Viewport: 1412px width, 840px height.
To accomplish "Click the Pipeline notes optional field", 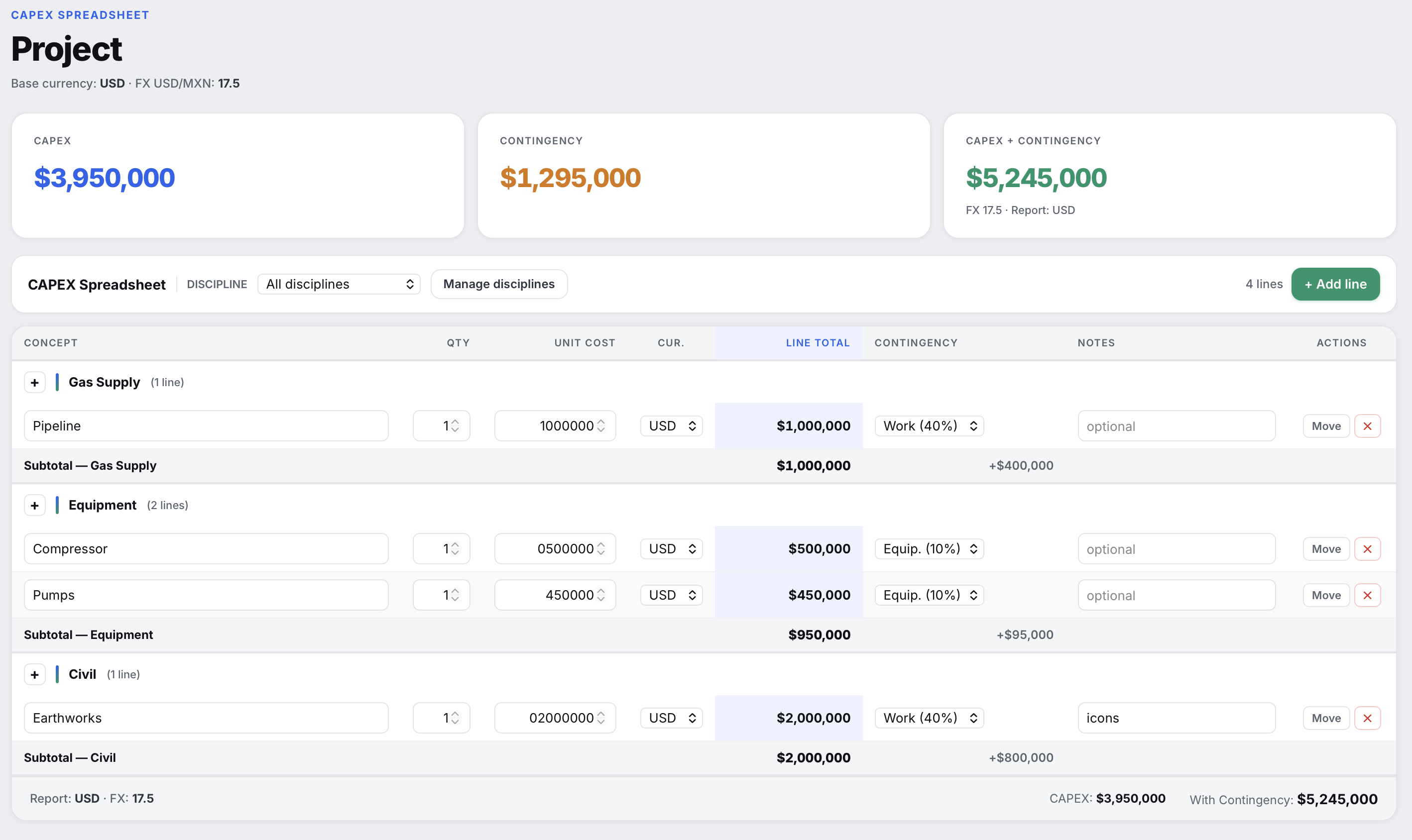I will pos(1176,426).
